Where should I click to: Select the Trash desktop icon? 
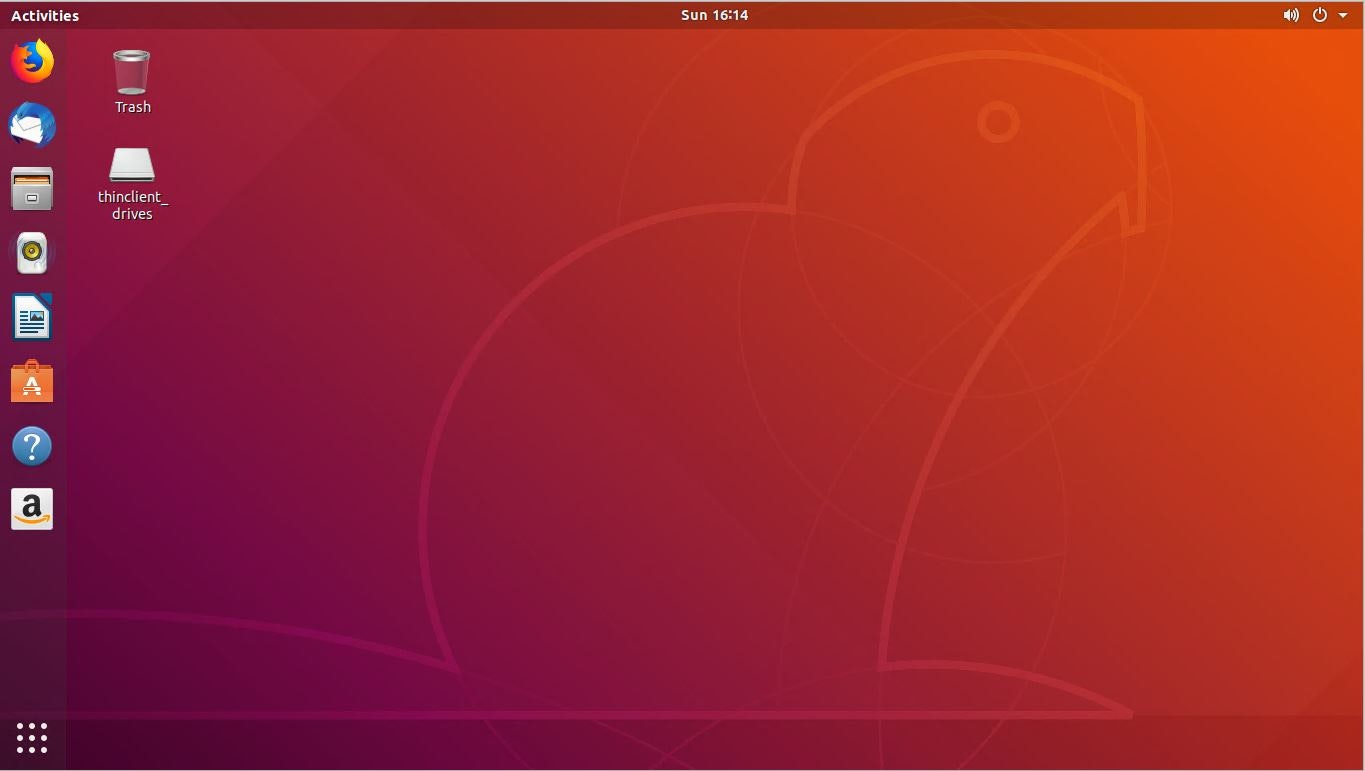[132, 72]
